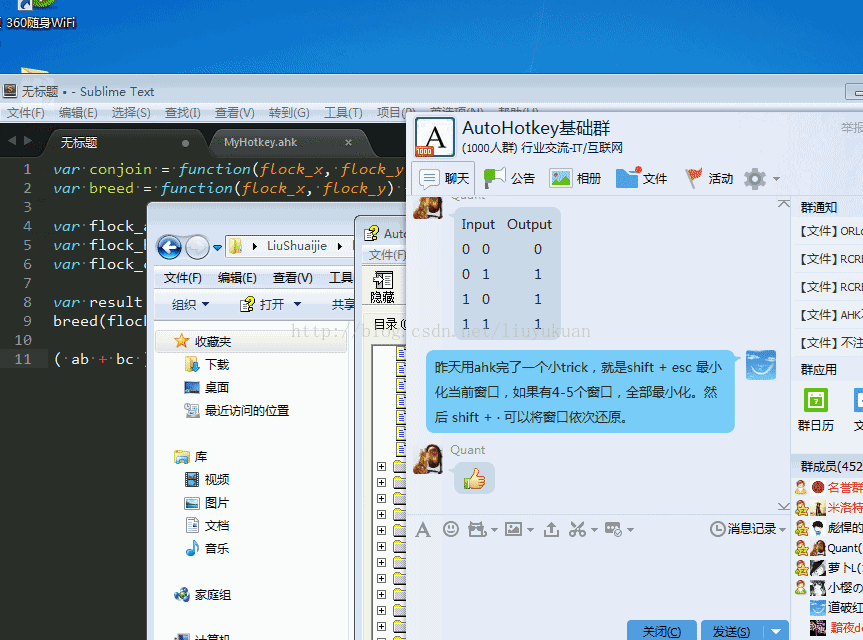Click chat scroll down arrow

point(784,506)
